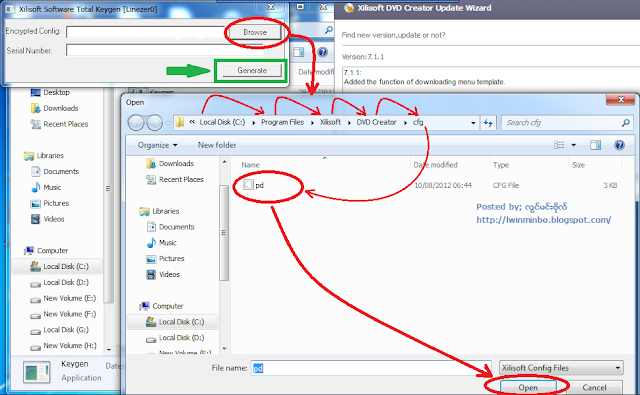Select Libraries in dialog navigation pane
Viewport: 640px width, 395px height.
(159, 211)
